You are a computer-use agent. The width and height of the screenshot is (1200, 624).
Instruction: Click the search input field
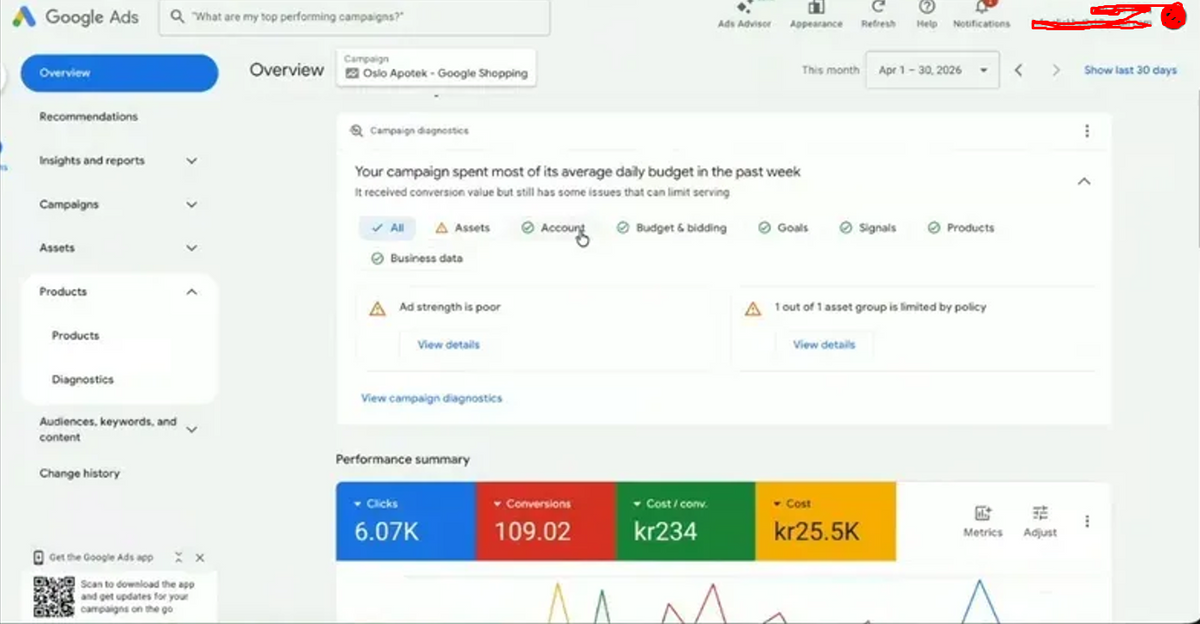pyautogui.click(x=356, y=17)
